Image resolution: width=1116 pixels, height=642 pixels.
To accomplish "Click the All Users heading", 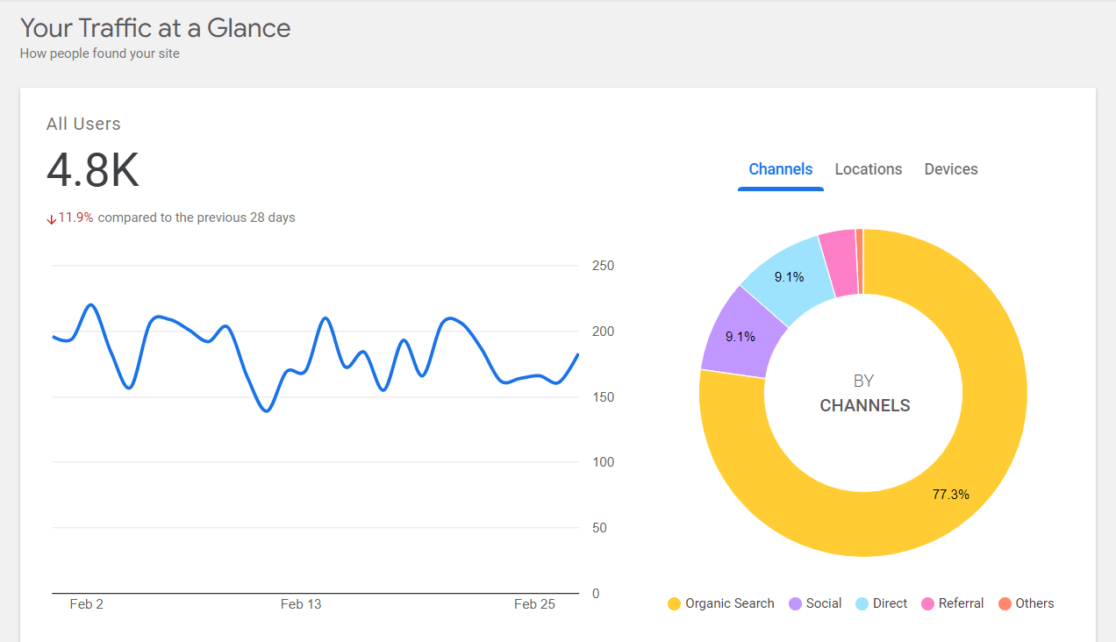I will (83, 124).
